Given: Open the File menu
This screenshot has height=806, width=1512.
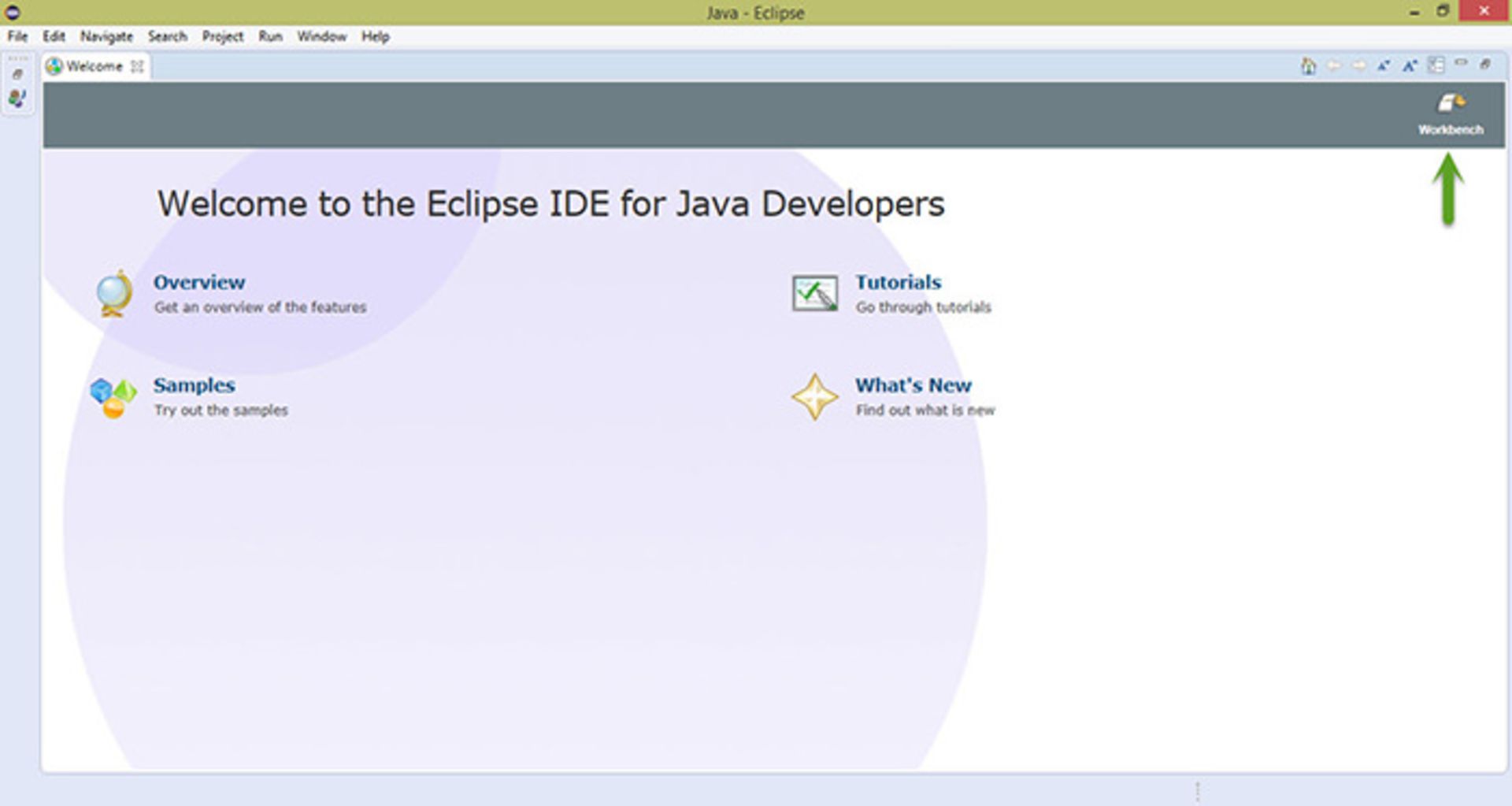Looking at the screenshot, I should tap(17, 36).
